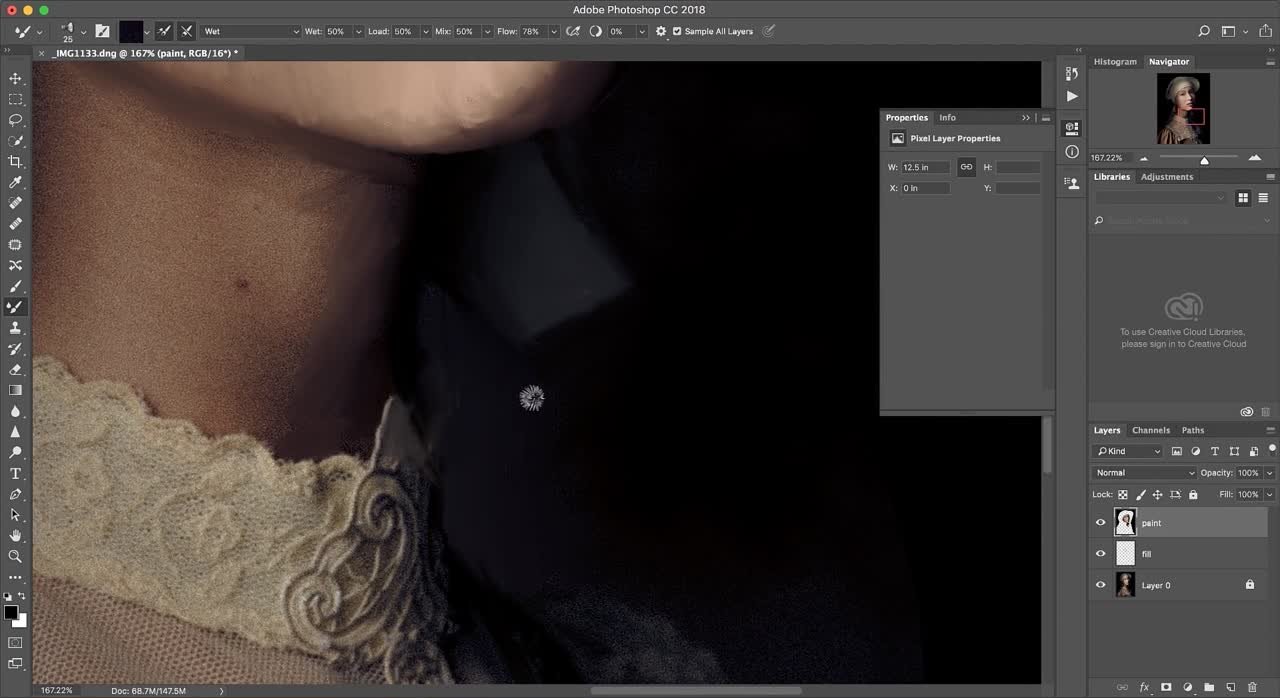The height and width of the screenshot is (698, 1280).
Task: Uncheck Sample All Layers checkbox
Action: tap(677, 32)
